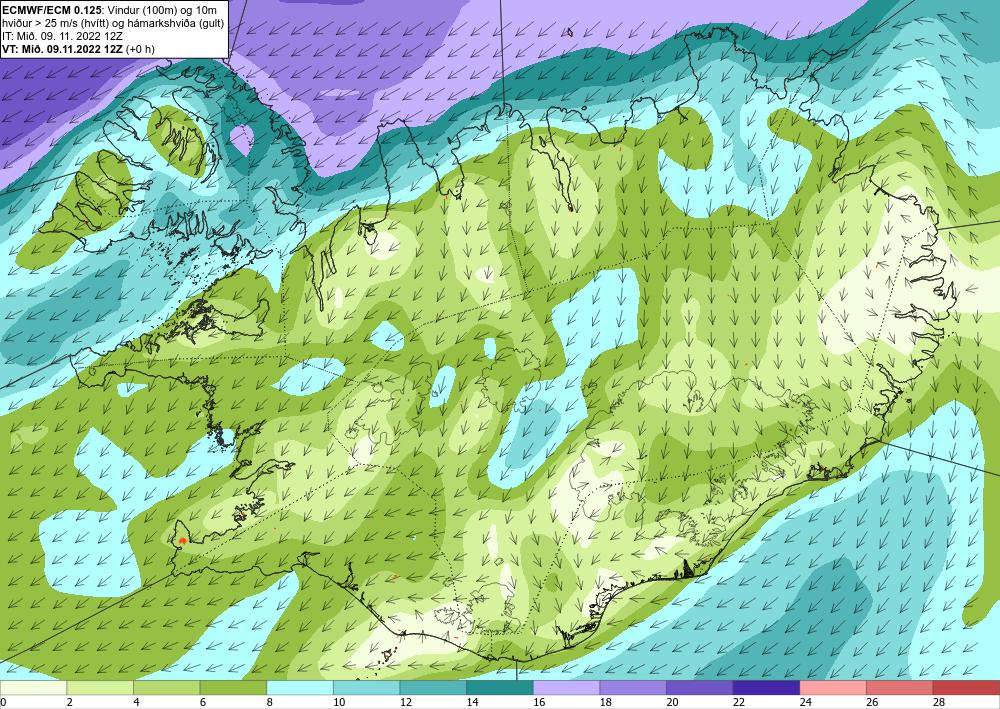This screenshot has height=709, width=1000.
Task: Click the legend scale label "10"
Action: [339, 702]
